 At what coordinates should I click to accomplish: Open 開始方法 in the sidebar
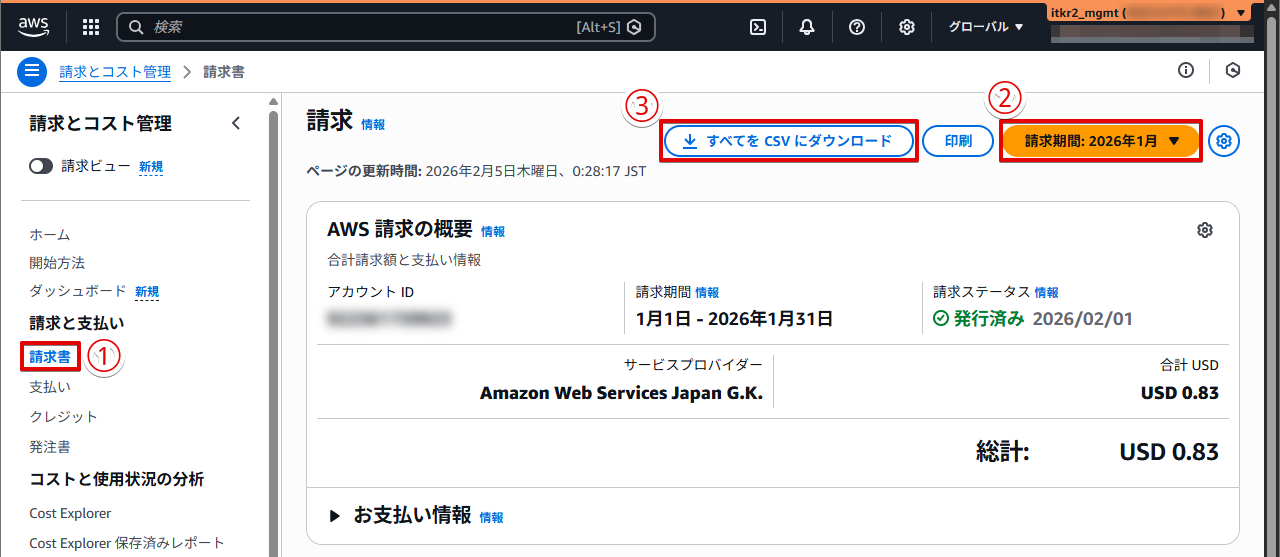click(x=57, y=263)
